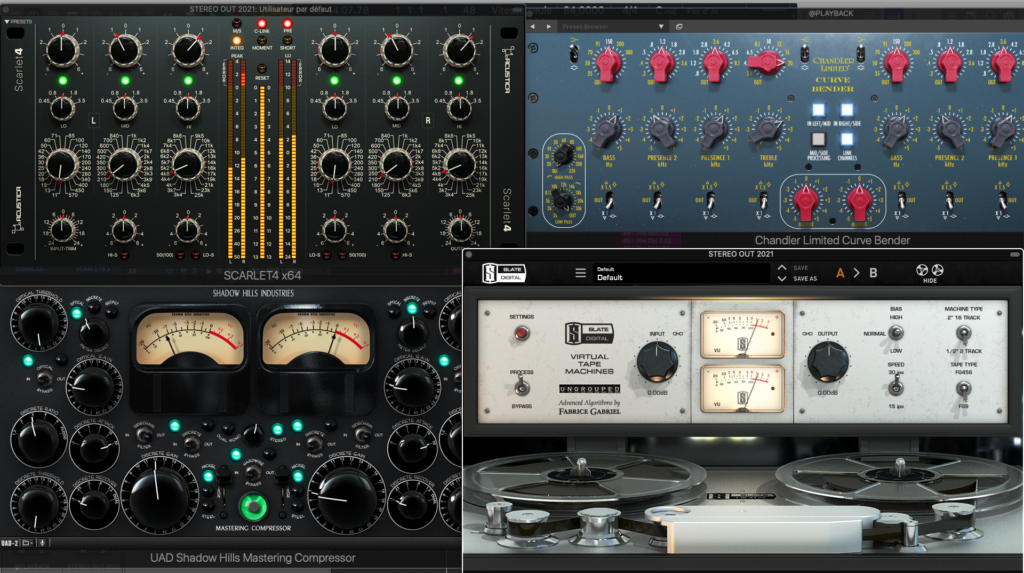Click the HIGH PASS knob on Curve Bender
Screen dimensions: 1024x573
(x=562, y=155)
